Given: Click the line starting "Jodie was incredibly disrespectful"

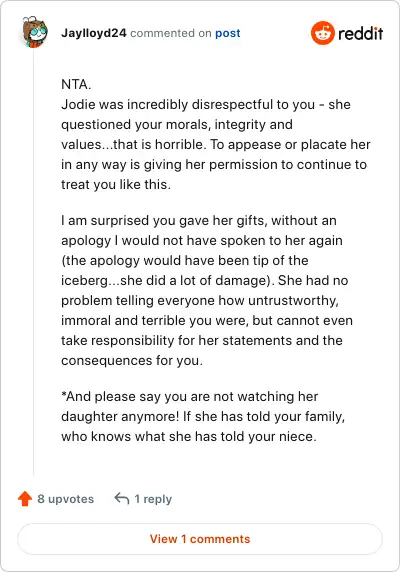Looking at the screenshot, I should (x=206, y=104).
